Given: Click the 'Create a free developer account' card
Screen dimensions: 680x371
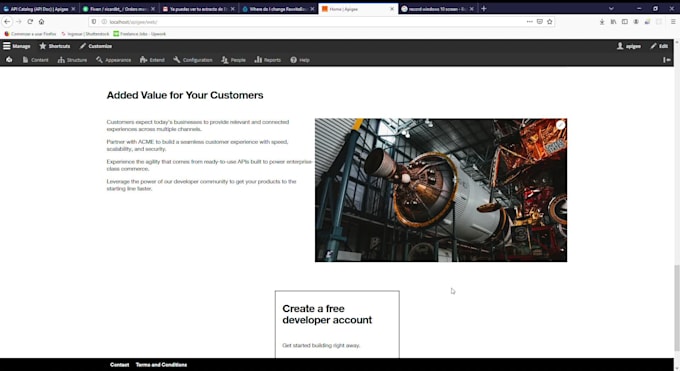Looking at the screenshot, I should 337,325.
